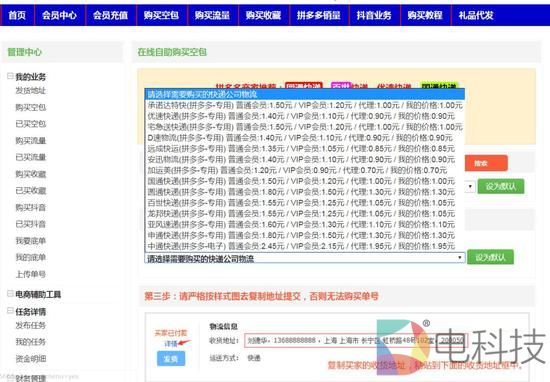Click the 详情 link under 买家已付款
This screenshot has width=550, height=382.
[x=171, y=344]
